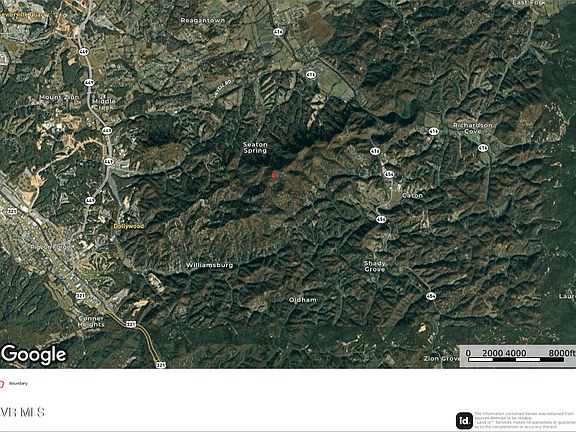Click the red property boundary marker
Viewport: 576px width, 432px height.
(274, 176)
